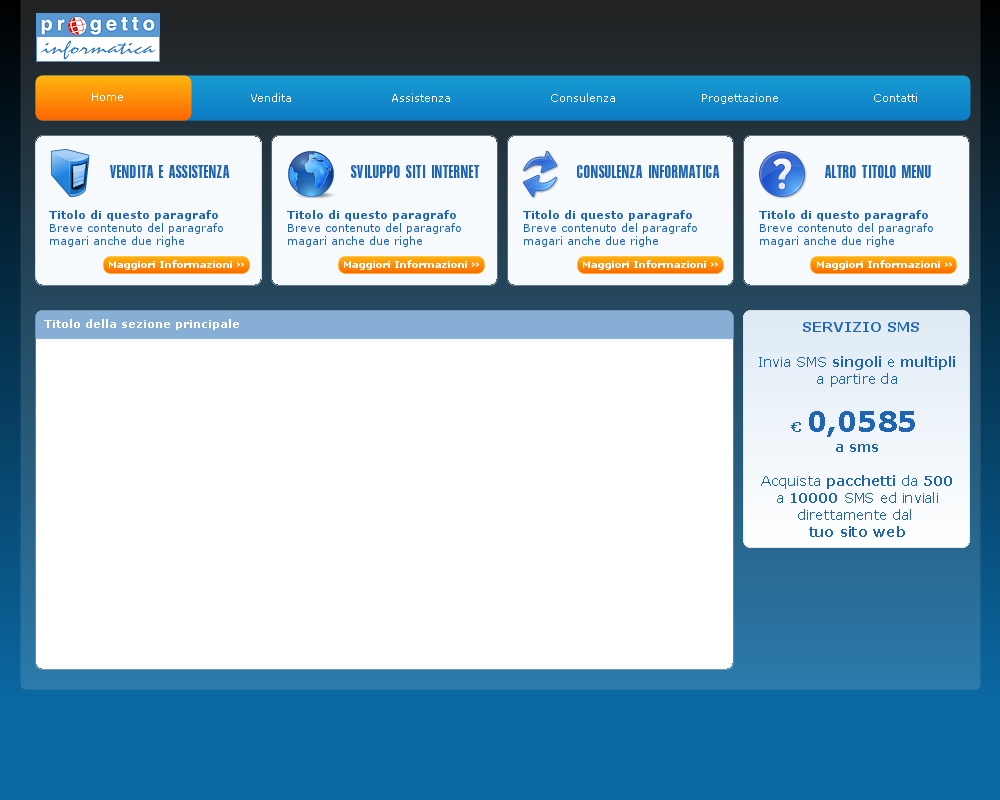
Task: Click the blue question mark icon
Action: (x=781, y=174)
